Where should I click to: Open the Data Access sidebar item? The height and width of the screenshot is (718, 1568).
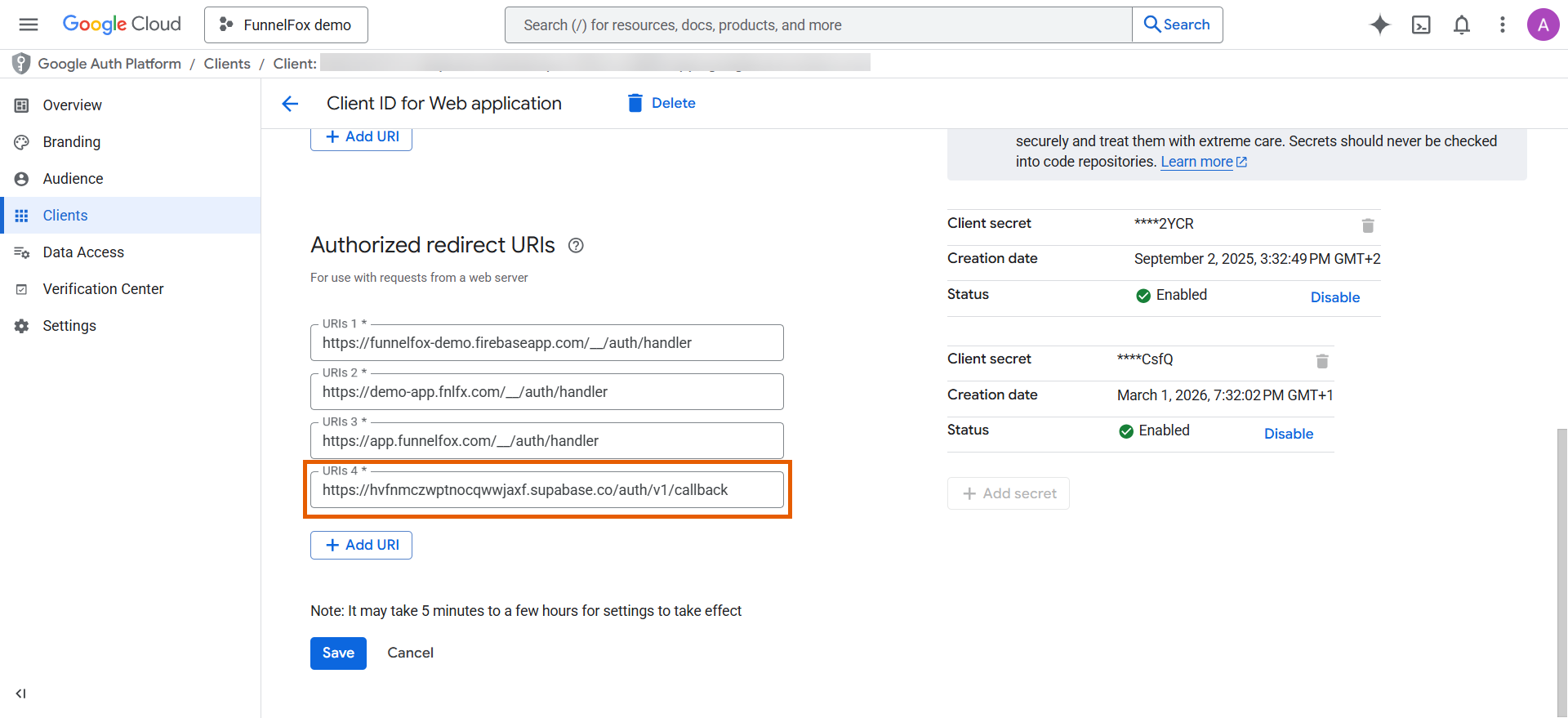(131, 252)
